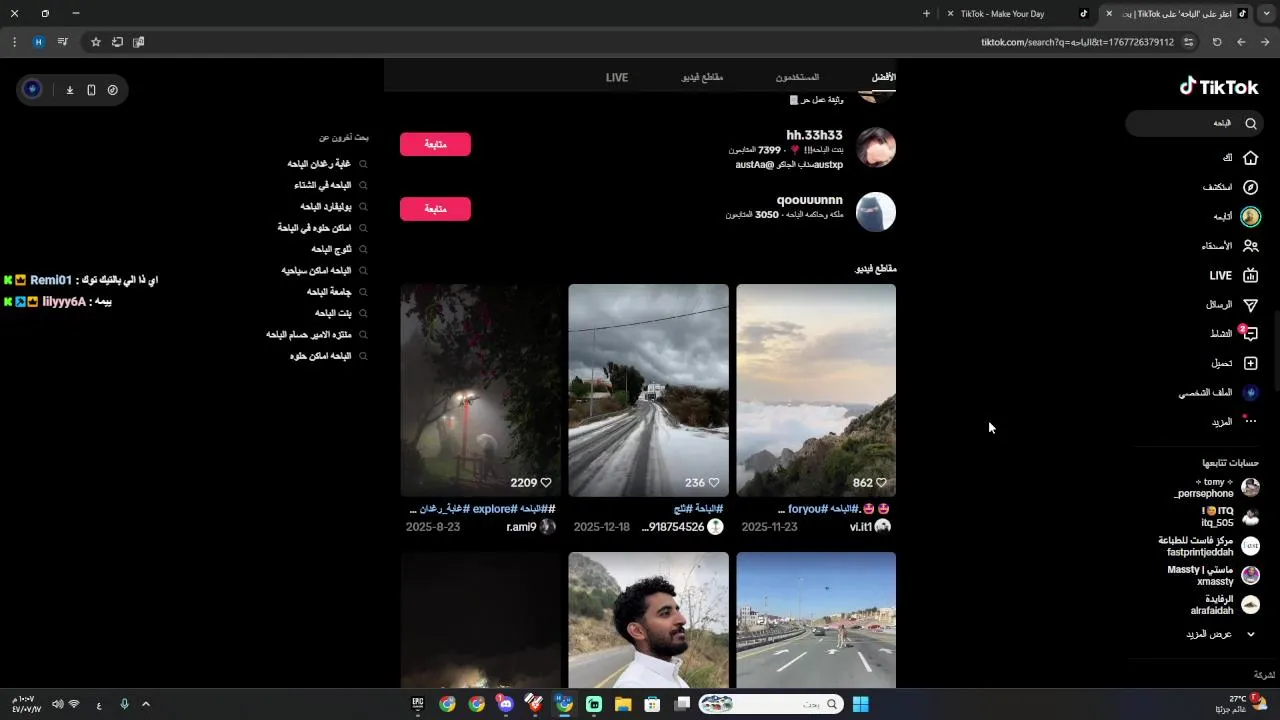Open followed account tomy _perrsephone
Screen dimensions: 1280x720
(x=1216, y=487)
